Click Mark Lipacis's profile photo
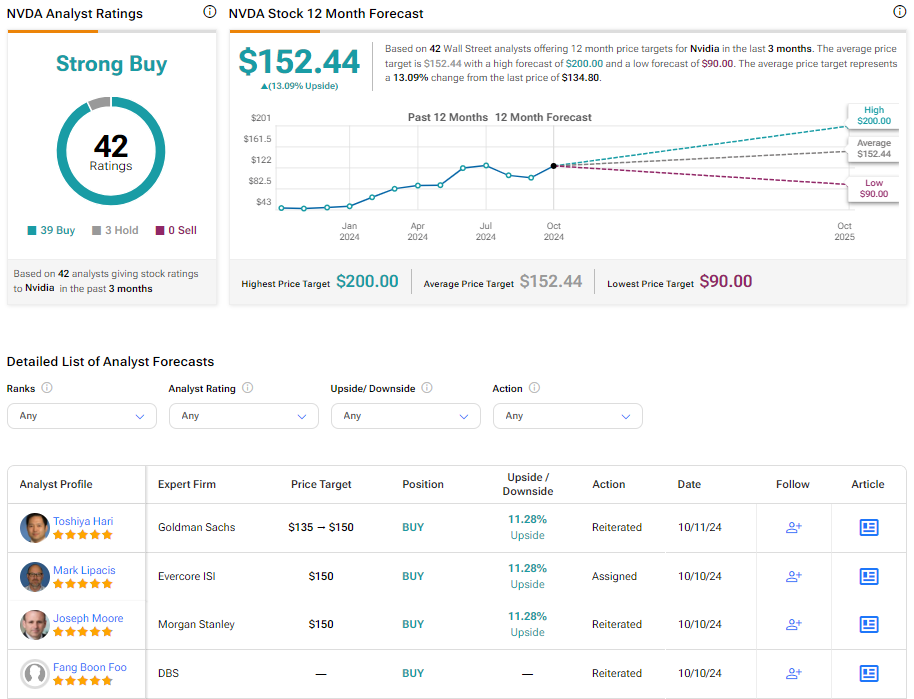The width and height of the screenshot is (914, 699). pyautogui.click(x=35, y=577)
